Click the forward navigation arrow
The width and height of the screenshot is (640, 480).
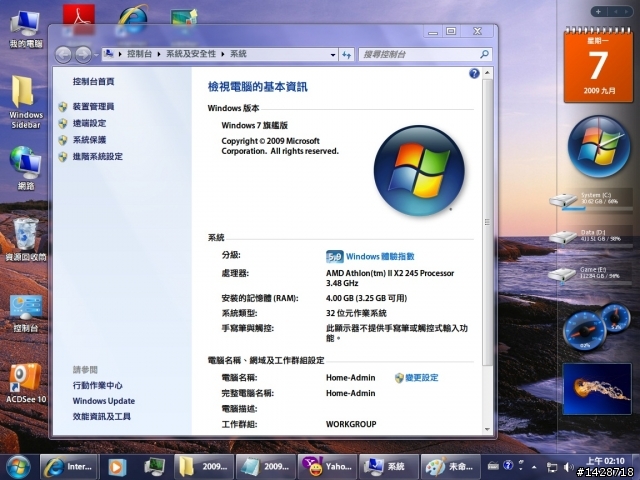pyautogui.click(x=83, y=55)
